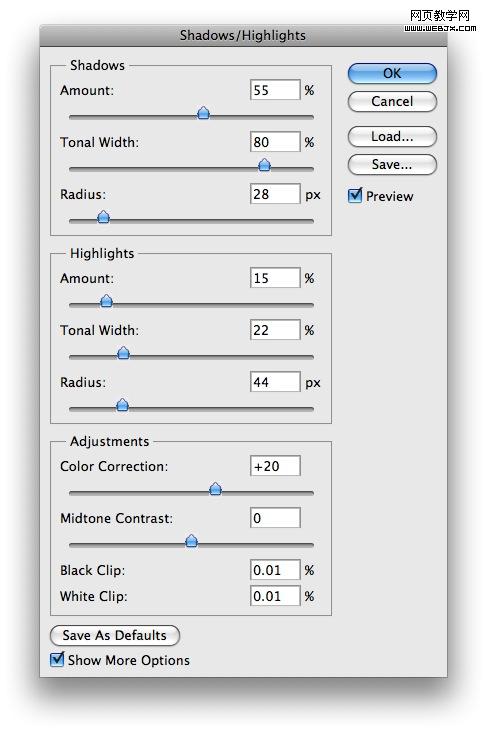Viewport: 487px width, 732px height.
Task: Click the Highlights Radius value field
Action: [x=275, y=382]
